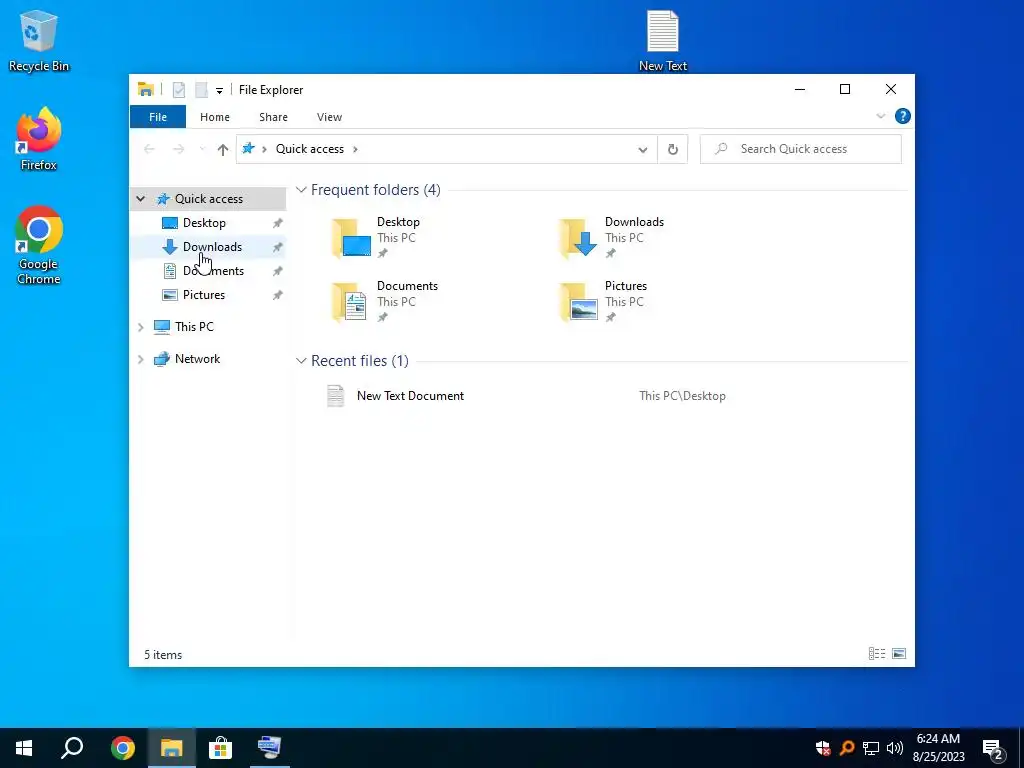1024x768 pixels.
Task: Go up one level with Up arrow
Action: pos(223,150)
